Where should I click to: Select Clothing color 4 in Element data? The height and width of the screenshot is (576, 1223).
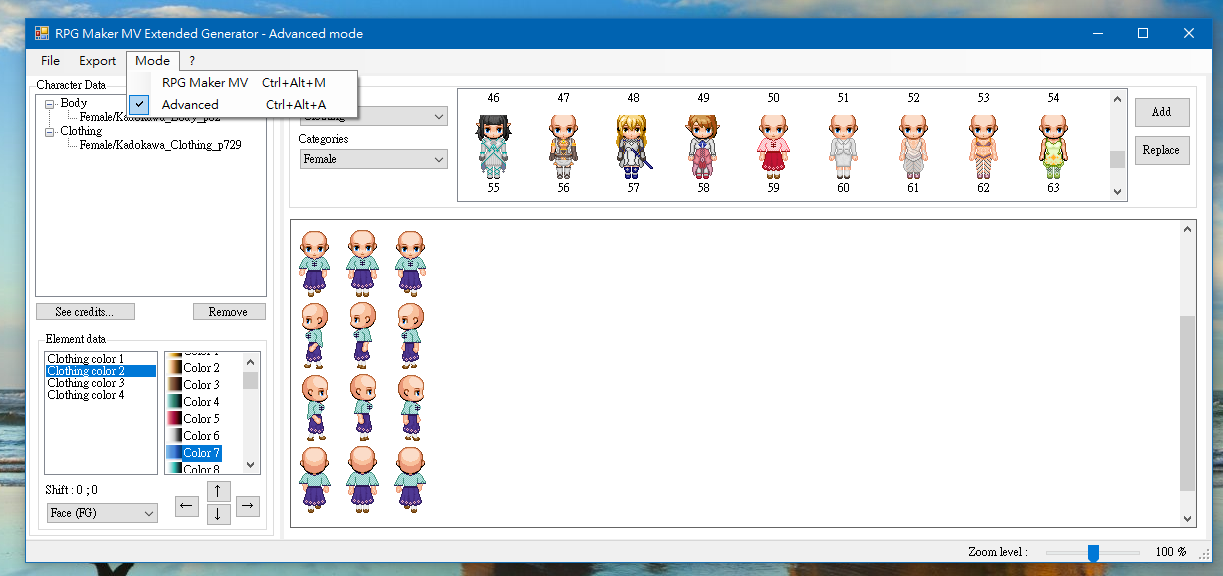pyautogui.click(x=101, y=395)
